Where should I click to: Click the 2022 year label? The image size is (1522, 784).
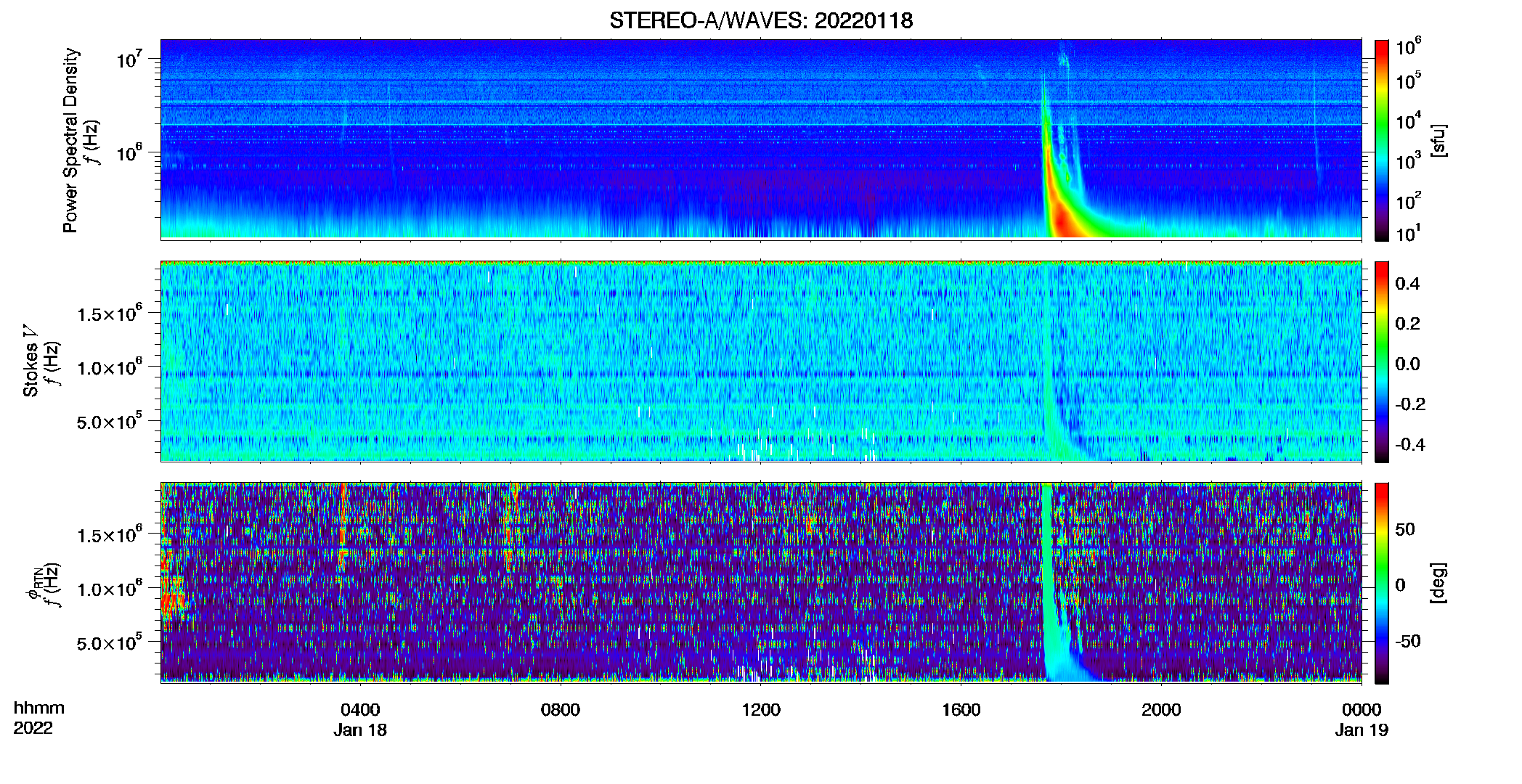point(33,728)
